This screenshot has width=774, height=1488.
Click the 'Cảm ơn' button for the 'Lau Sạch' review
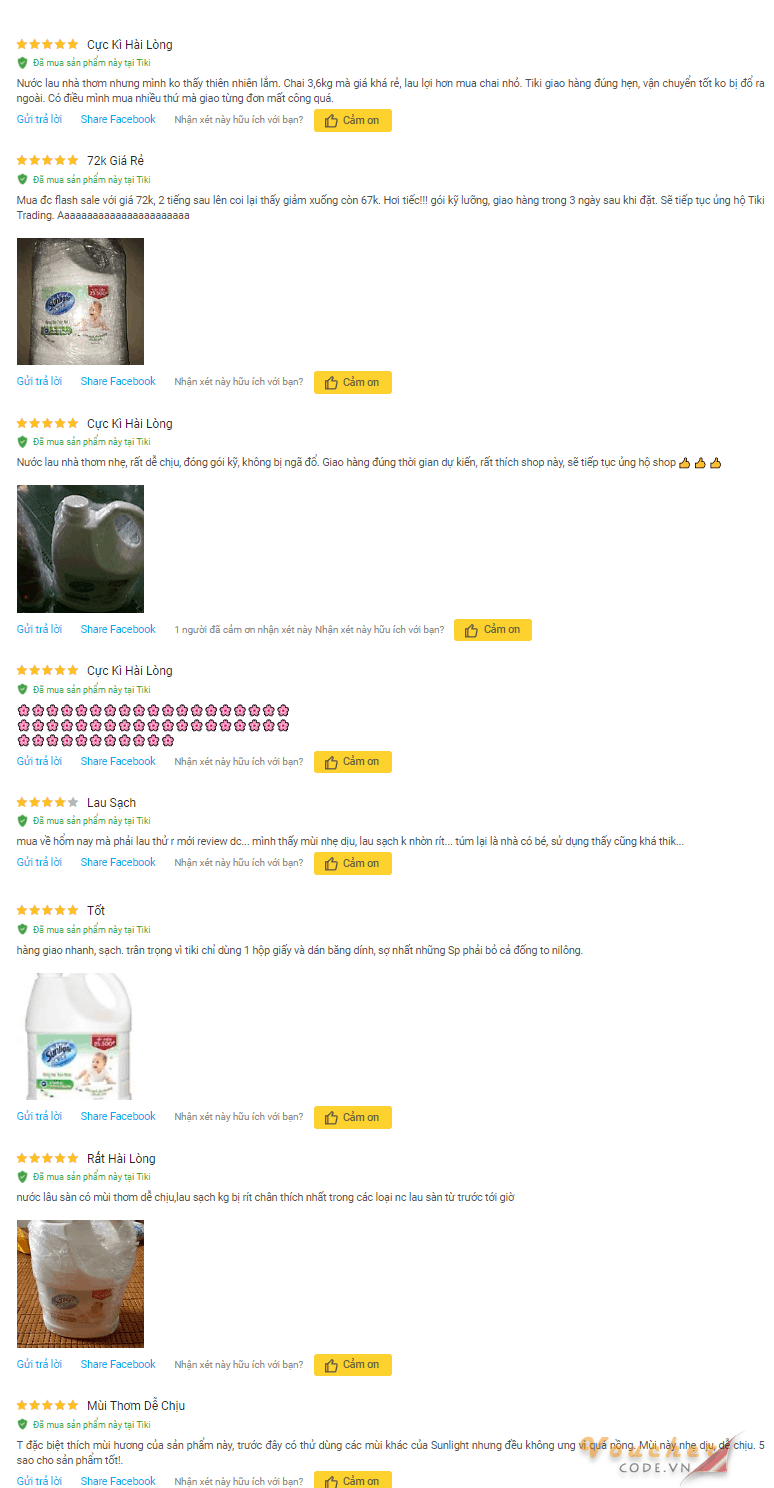click(353, 863)
